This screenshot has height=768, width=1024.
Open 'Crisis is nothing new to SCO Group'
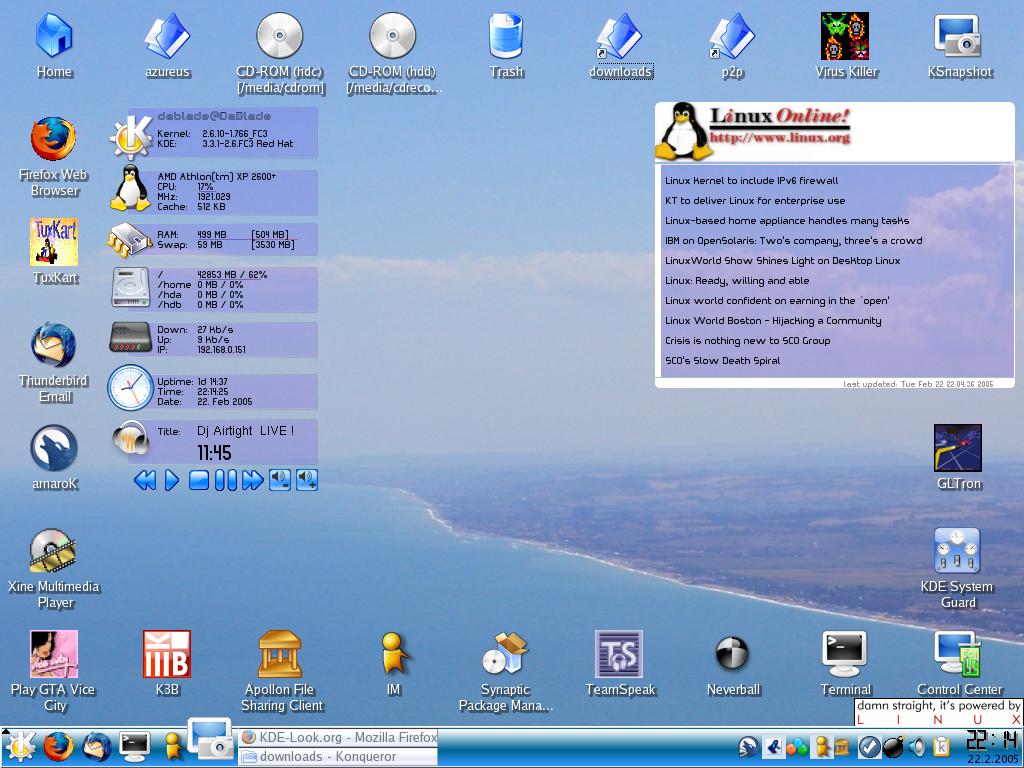pos(748,340)
